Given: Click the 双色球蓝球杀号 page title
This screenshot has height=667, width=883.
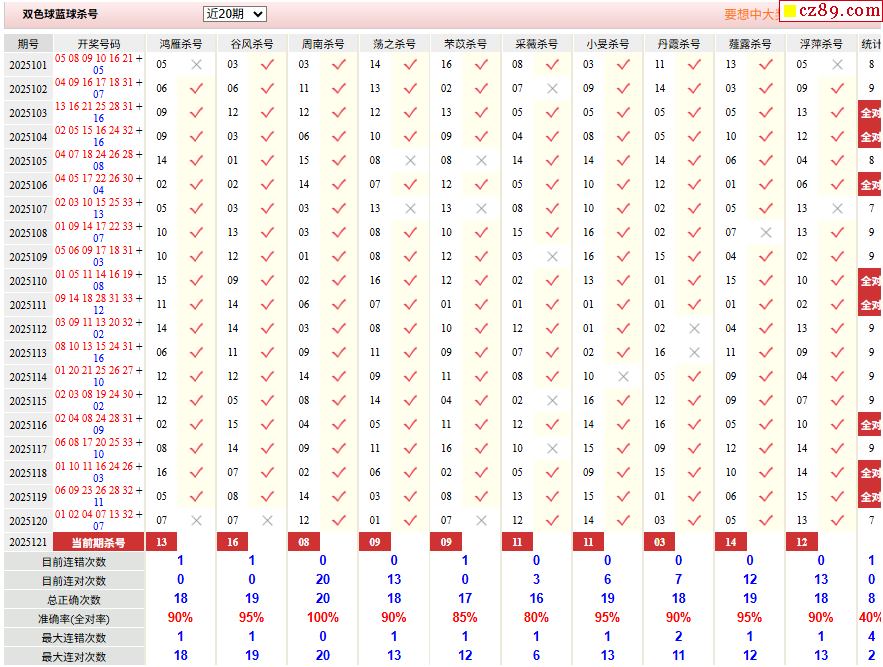Looking at the screenshot, I should tap(61, 15).
